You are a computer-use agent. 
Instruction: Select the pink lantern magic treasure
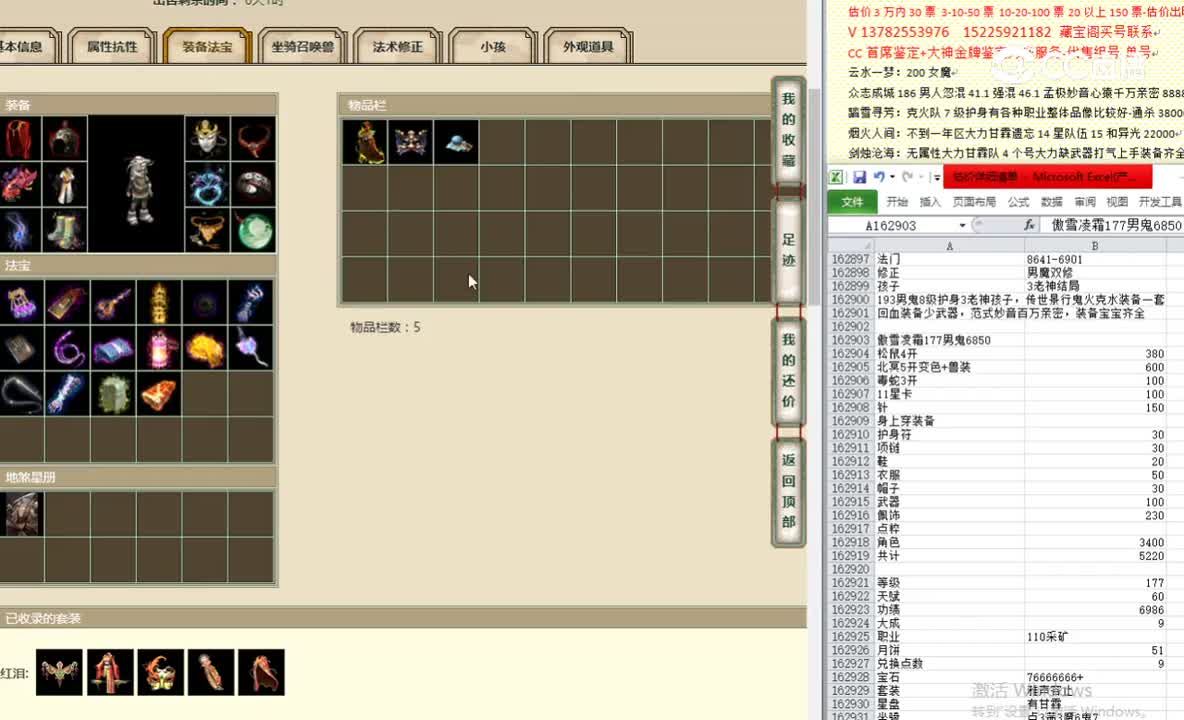tap(159, 348)
